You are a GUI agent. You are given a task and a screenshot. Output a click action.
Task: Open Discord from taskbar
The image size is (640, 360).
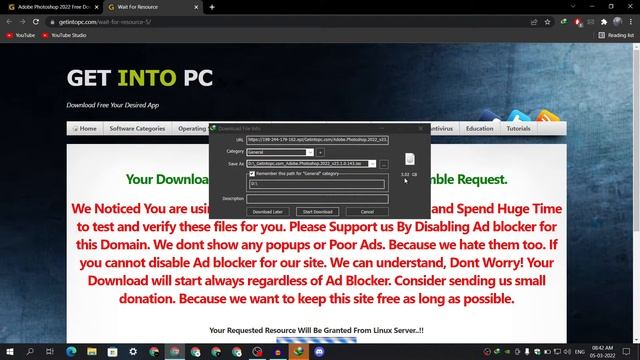319,352
